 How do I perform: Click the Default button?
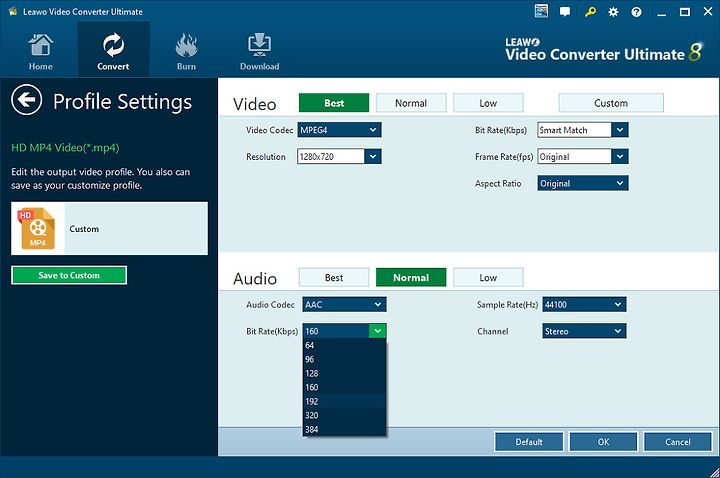(x=529, y=442)
